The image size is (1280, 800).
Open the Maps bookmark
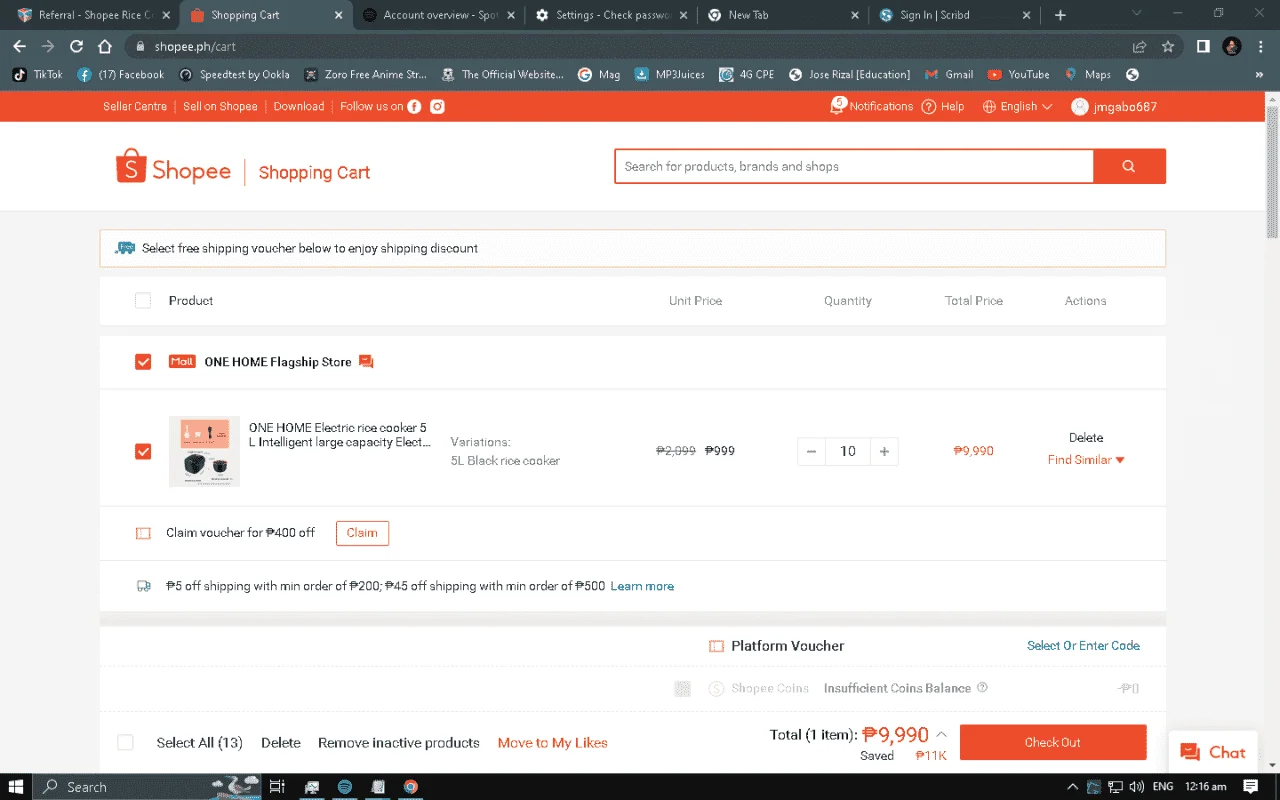pyautogui.click(x=1087, y=74)
